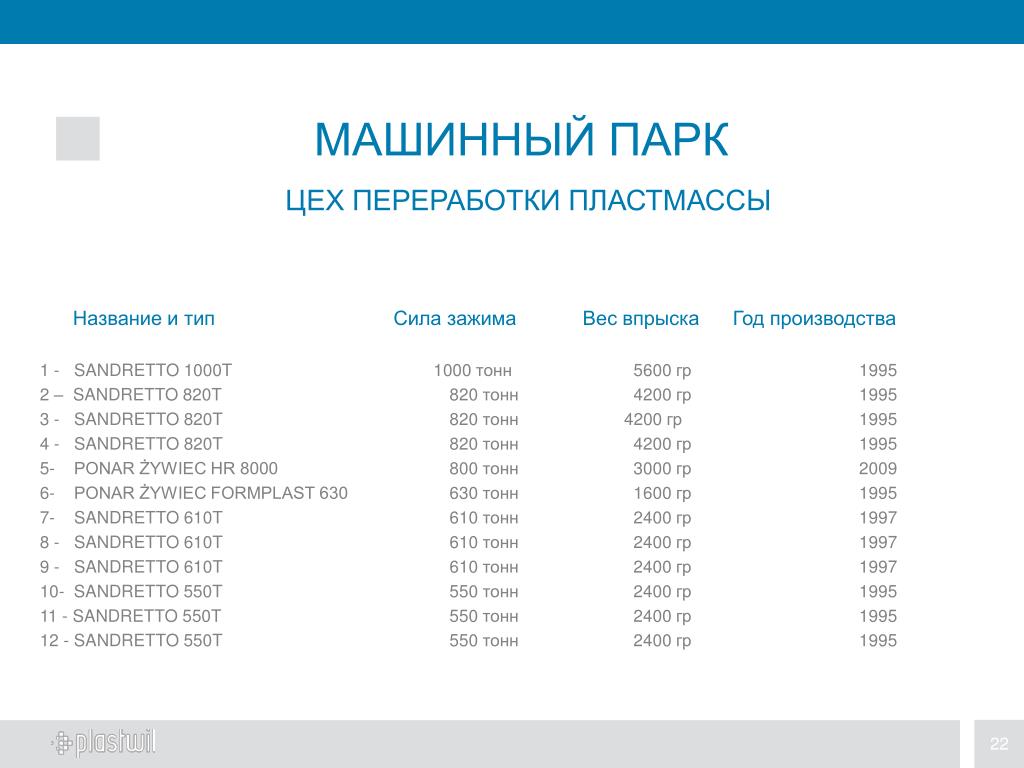Image resolution: width=1024 pixels, height=768 pixels.
Task: Select row PONAR ŻYWIEC HR 8000
Action: point(468,468)
